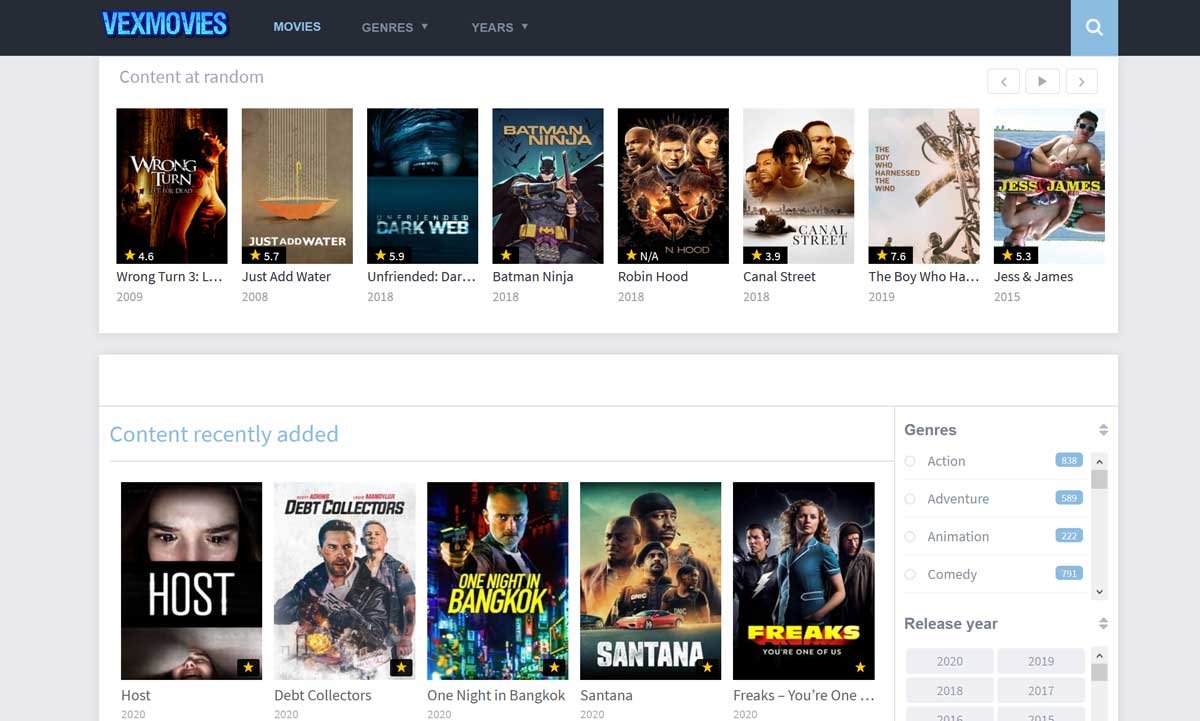Click the star badge on Freaks poster
The height and width of the screenshot is (721, 1200).
[x=860, y=667]
